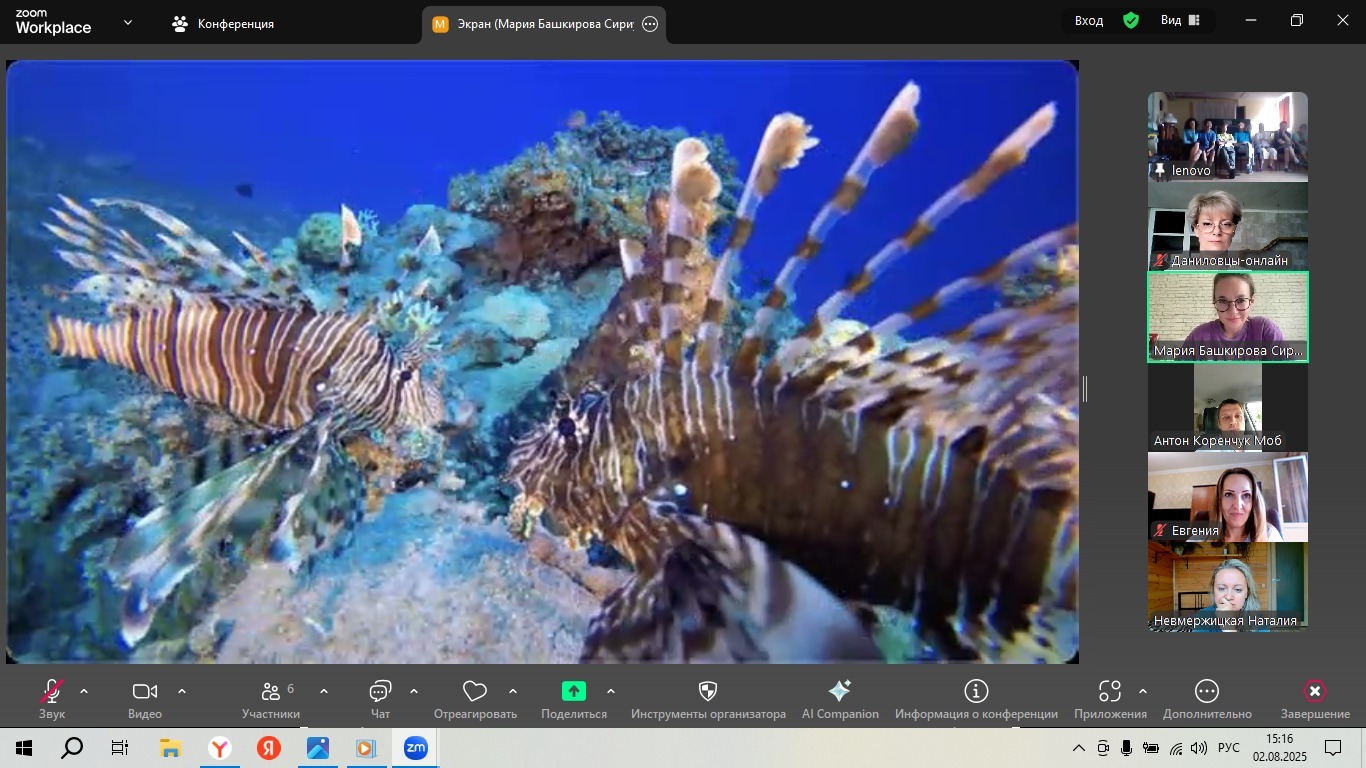This screenshot has height=768, width=1366.
Task: Select the Экран shared screen tab
Action: pyautogui.click(x=545, y=24)
